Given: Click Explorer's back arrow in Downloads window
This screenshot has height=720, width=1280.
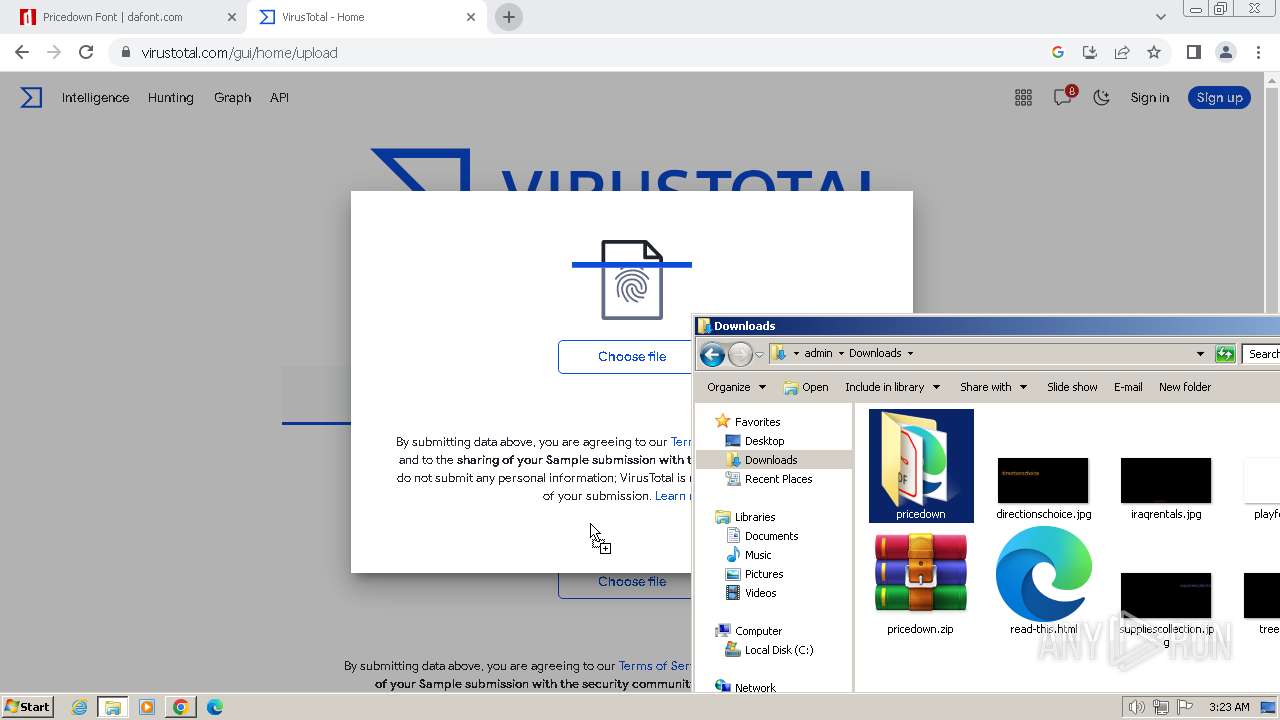Looking at the screenshot, I should [x=712, y=354].
